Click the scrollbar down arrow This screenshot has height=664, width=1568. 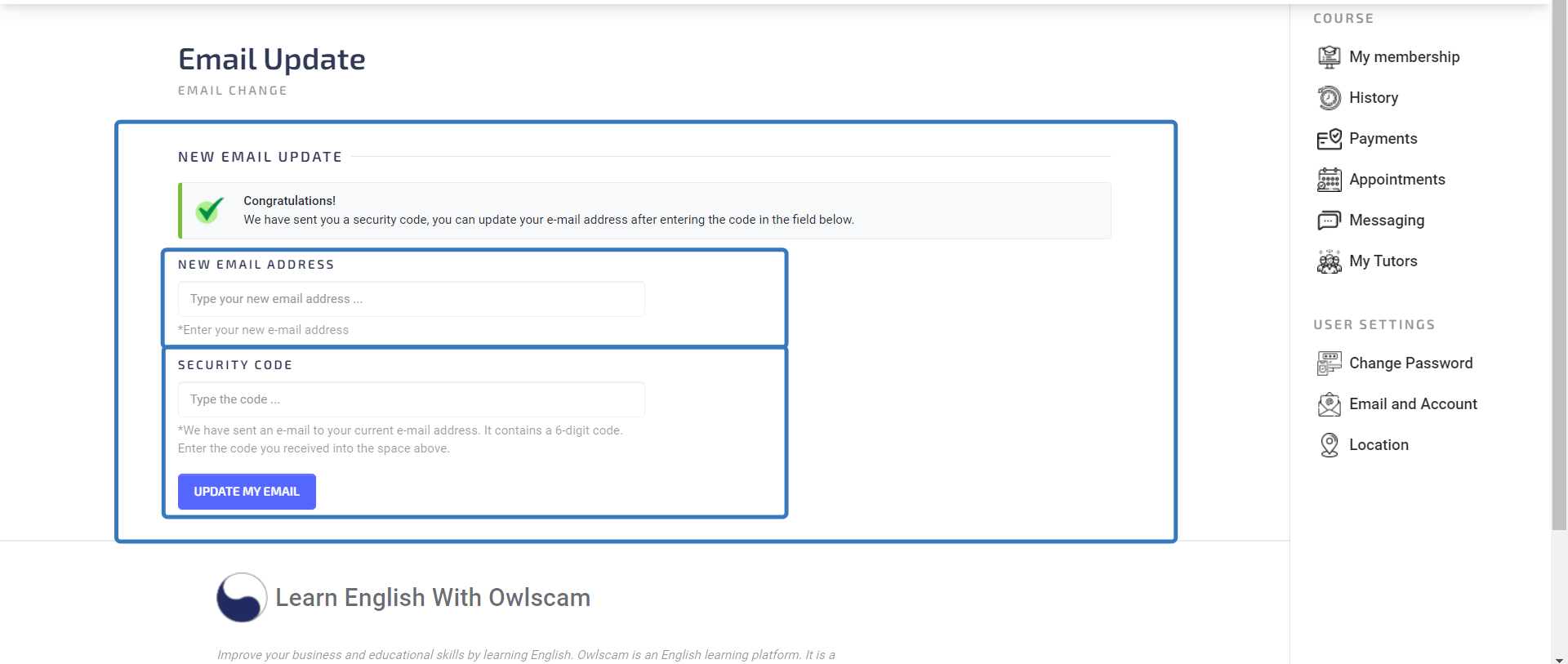[1559, 659]
